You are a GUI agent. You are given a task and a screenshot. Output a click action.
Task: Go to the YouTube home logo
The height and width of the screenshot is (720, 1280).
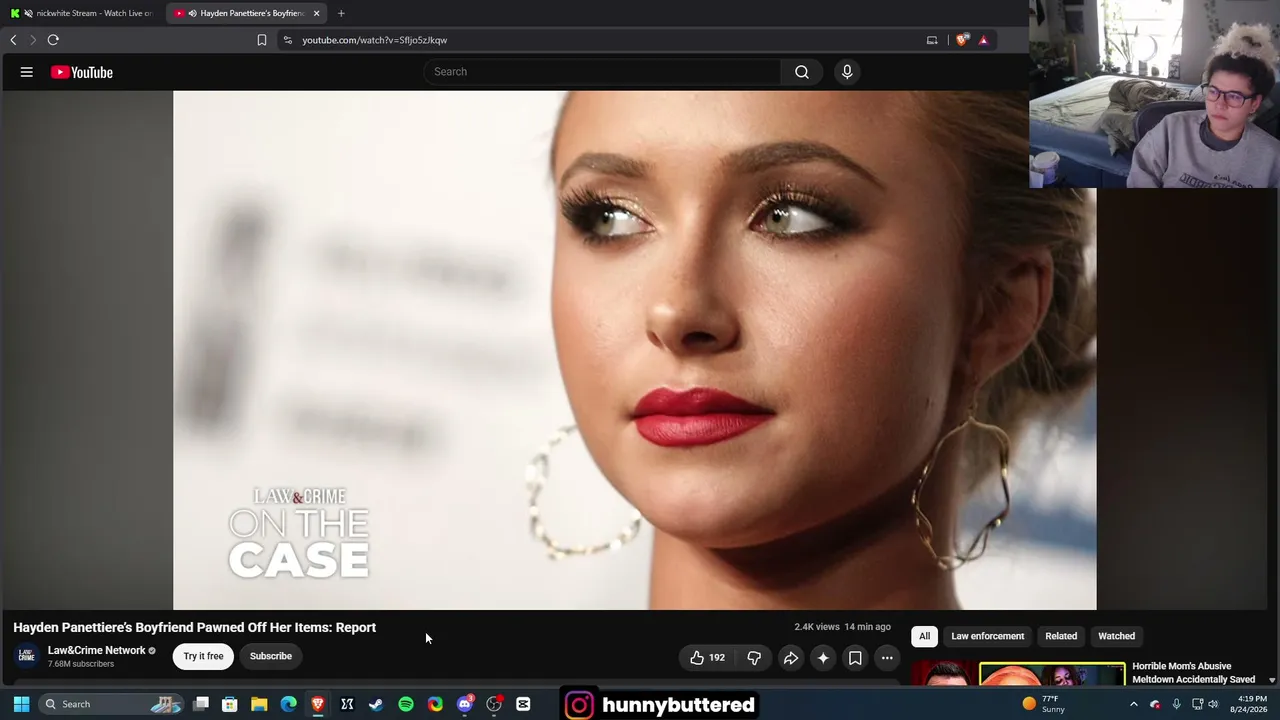click(82, 72)
